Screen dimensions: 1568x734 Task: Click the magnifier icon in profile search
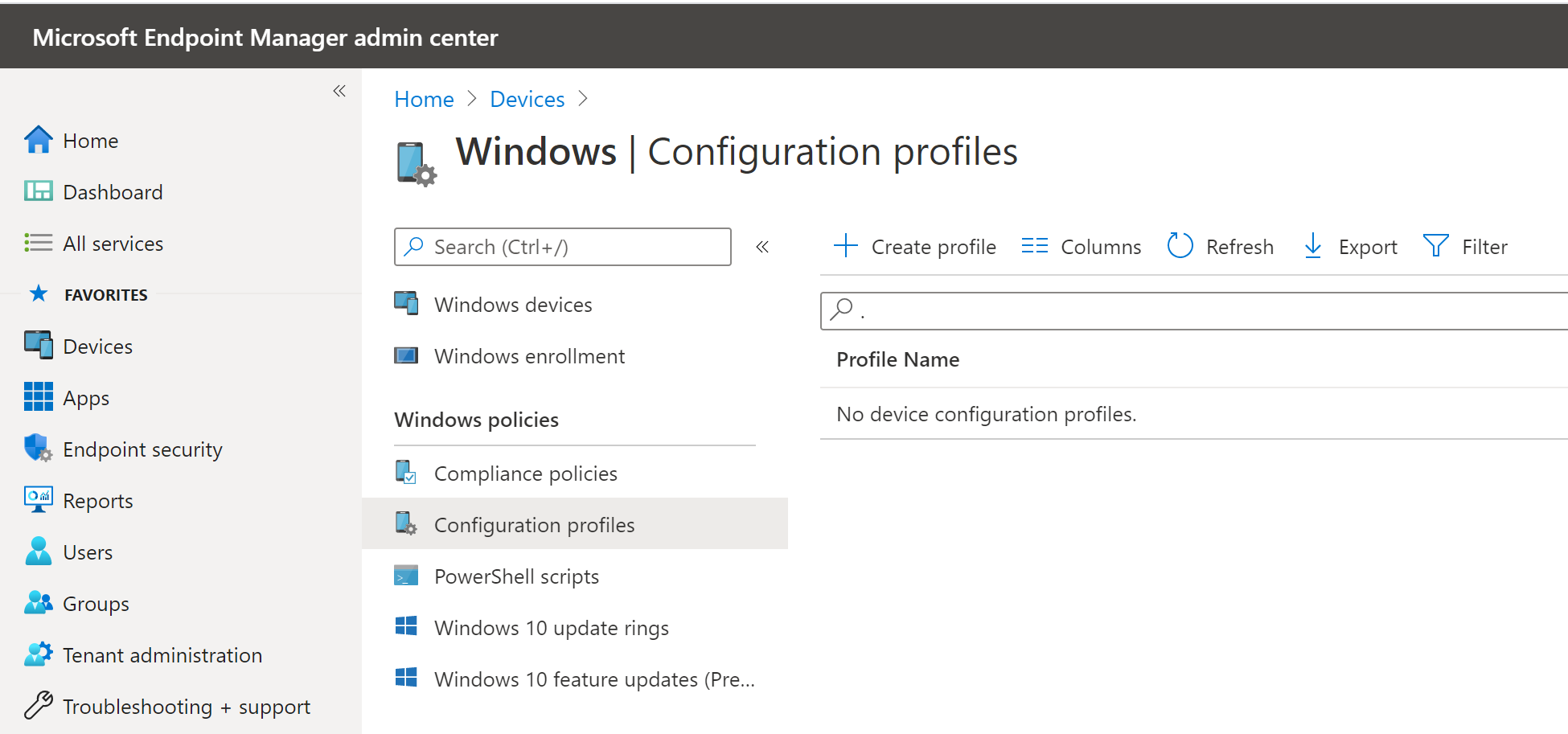(x=842, y=310)
